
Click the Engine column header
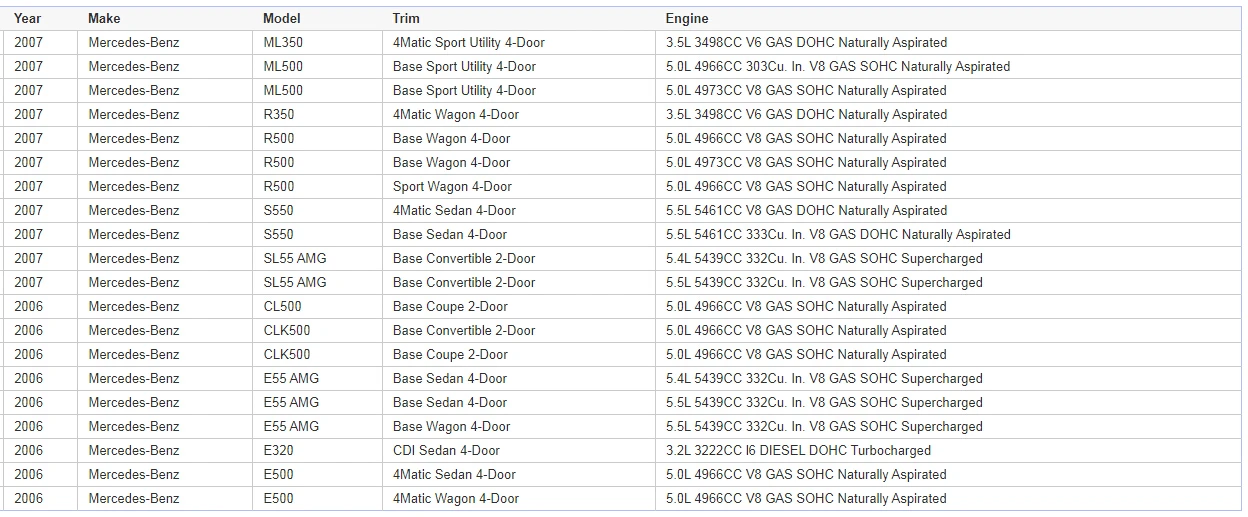687,18
